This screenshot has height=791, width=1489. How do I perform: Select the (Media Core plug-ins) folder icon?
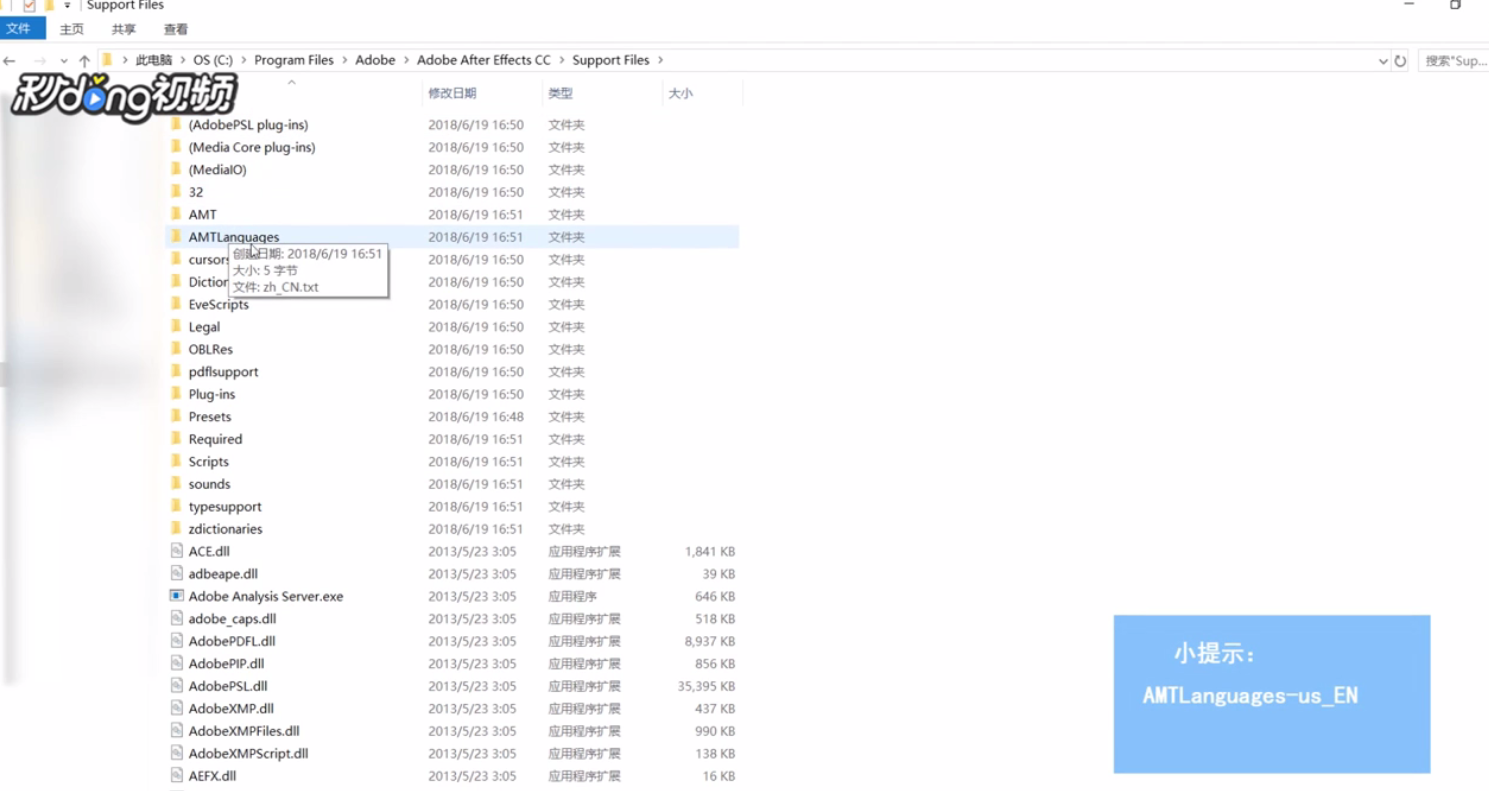[x=176, y=147]
